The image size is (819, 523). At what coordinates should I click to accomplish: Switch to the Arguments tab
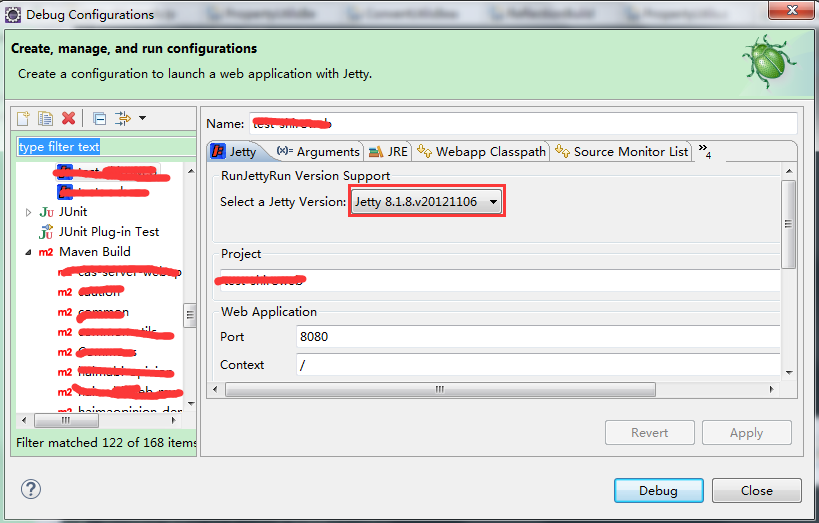pyautogui.click(x=318, y=152)
